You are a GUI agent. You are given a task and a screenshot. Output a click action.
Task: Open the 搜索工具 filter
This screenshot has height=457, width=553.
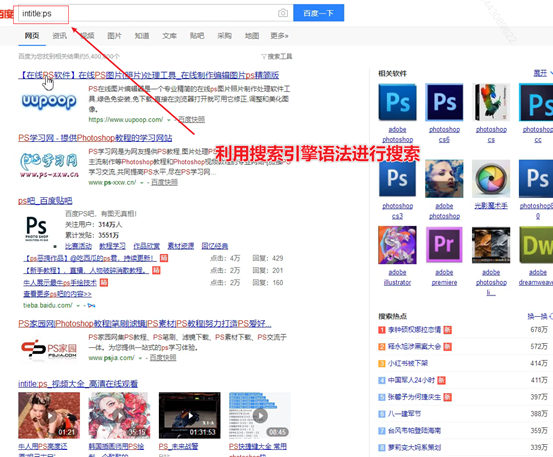[x=277, y=56]
